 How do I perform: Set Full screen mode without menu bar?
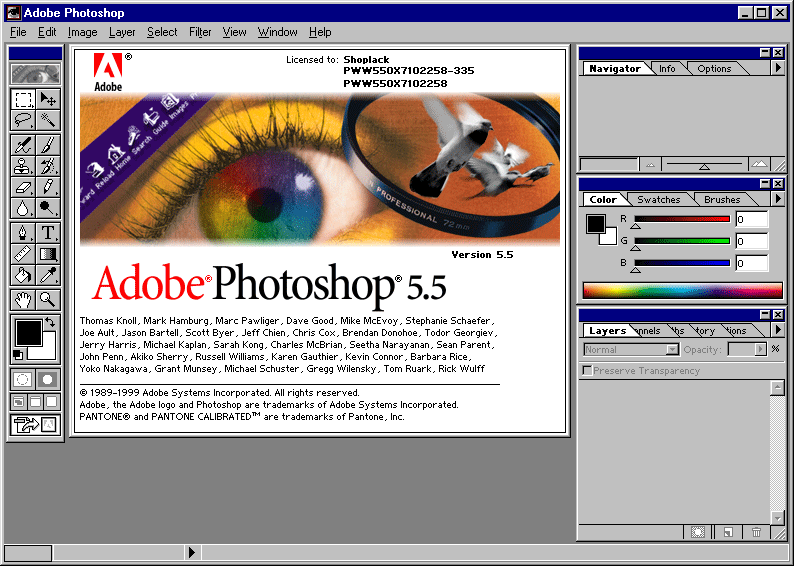(x=52, y=402)
